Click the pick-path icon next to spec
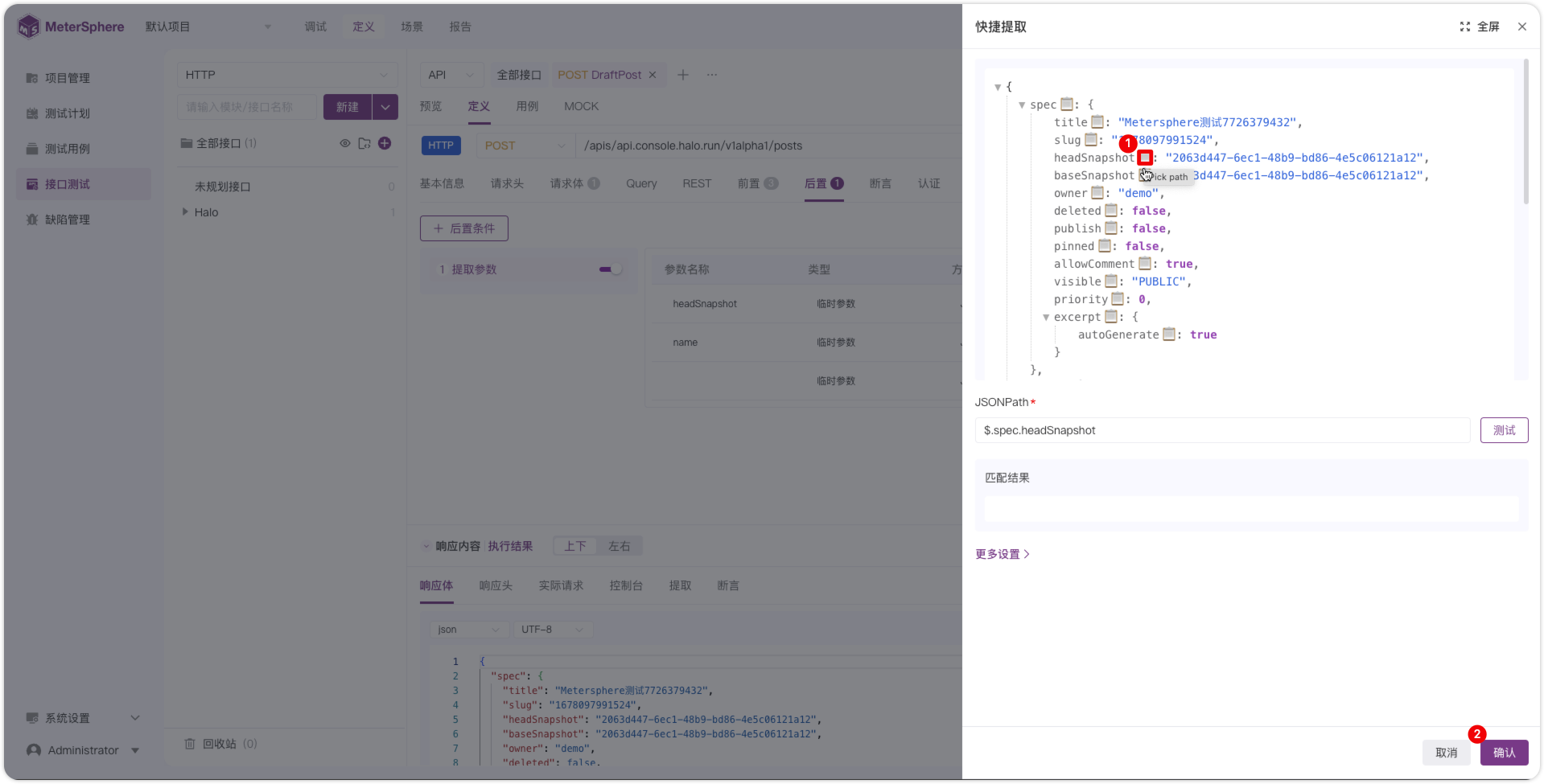 1066,105
